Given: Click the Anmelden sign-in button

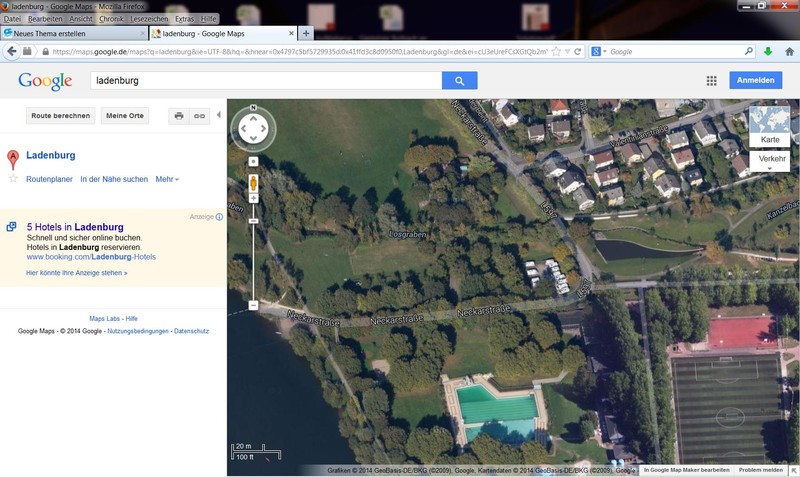Looking at the screenshot, I should [x=755, y=81].
